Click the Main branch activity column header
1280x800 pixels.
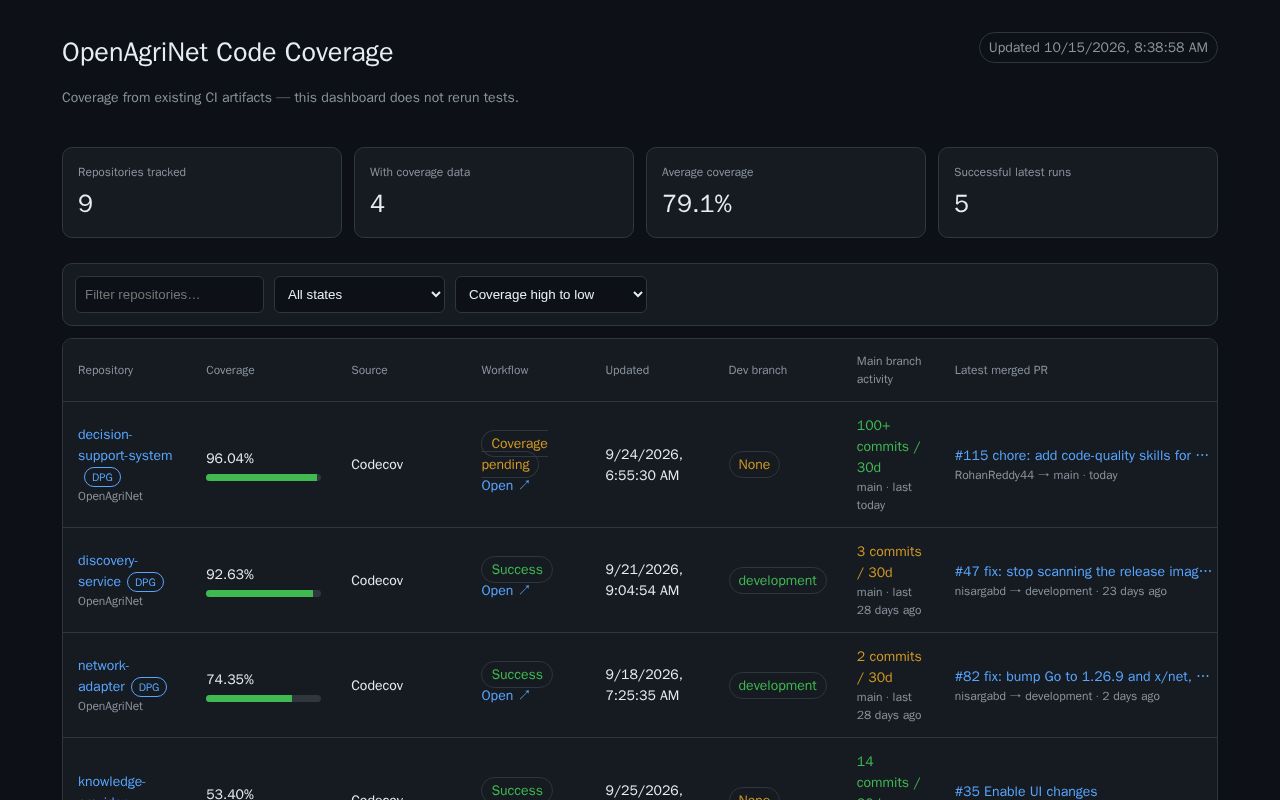[889, 370]
